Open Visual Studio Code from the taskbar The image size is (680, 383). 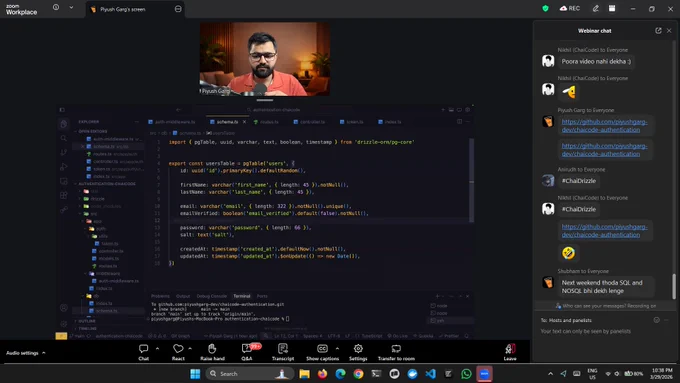click(430, 374)
